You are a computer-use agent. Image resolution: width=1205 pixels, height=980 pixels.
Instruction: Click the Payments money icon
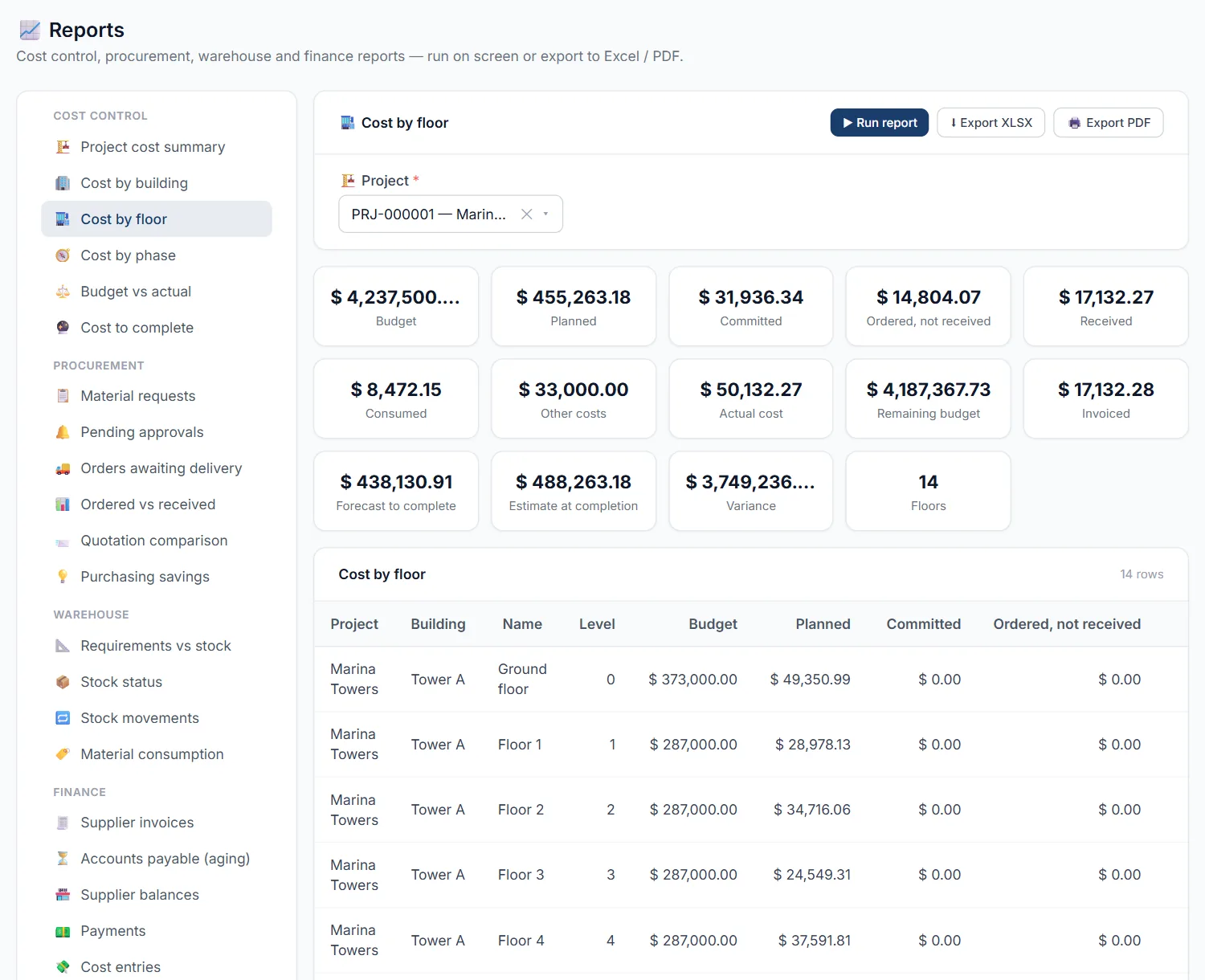point(63,931)
